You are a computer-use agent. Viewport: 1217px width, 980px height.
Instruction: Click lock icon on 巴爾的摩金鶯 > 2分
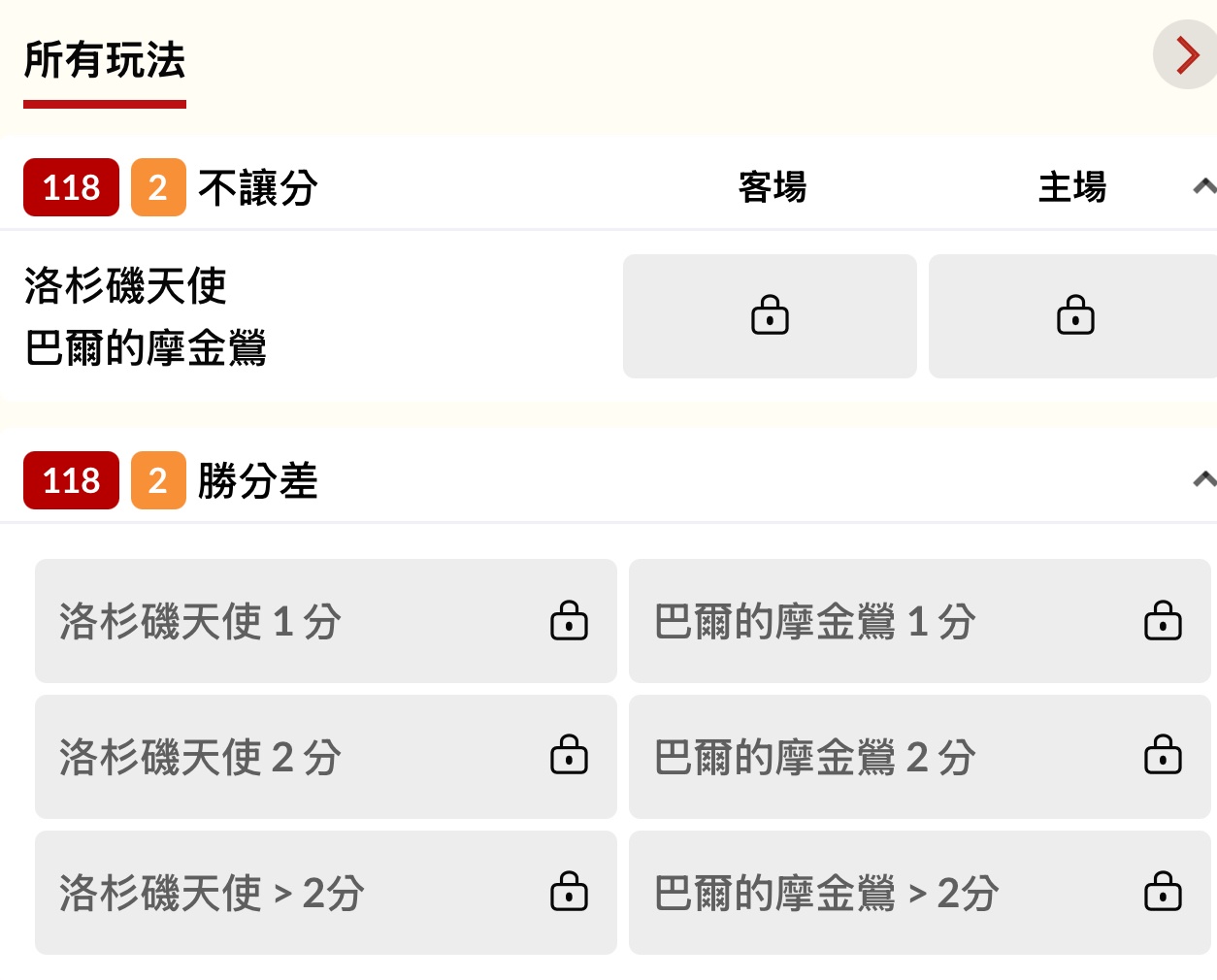tap(1162, 892)
